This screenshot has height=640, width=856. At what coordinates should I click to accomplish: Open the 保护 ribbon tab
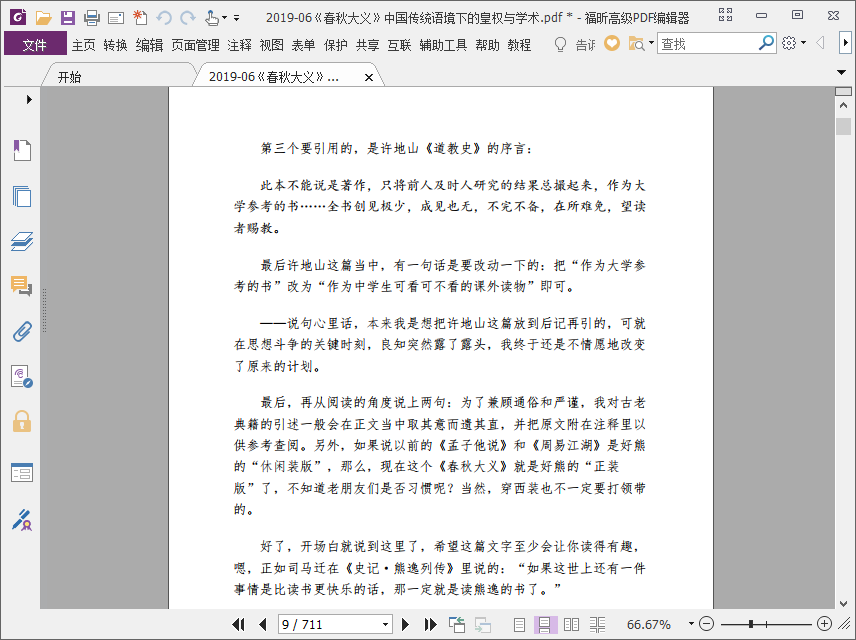(335, 45)
